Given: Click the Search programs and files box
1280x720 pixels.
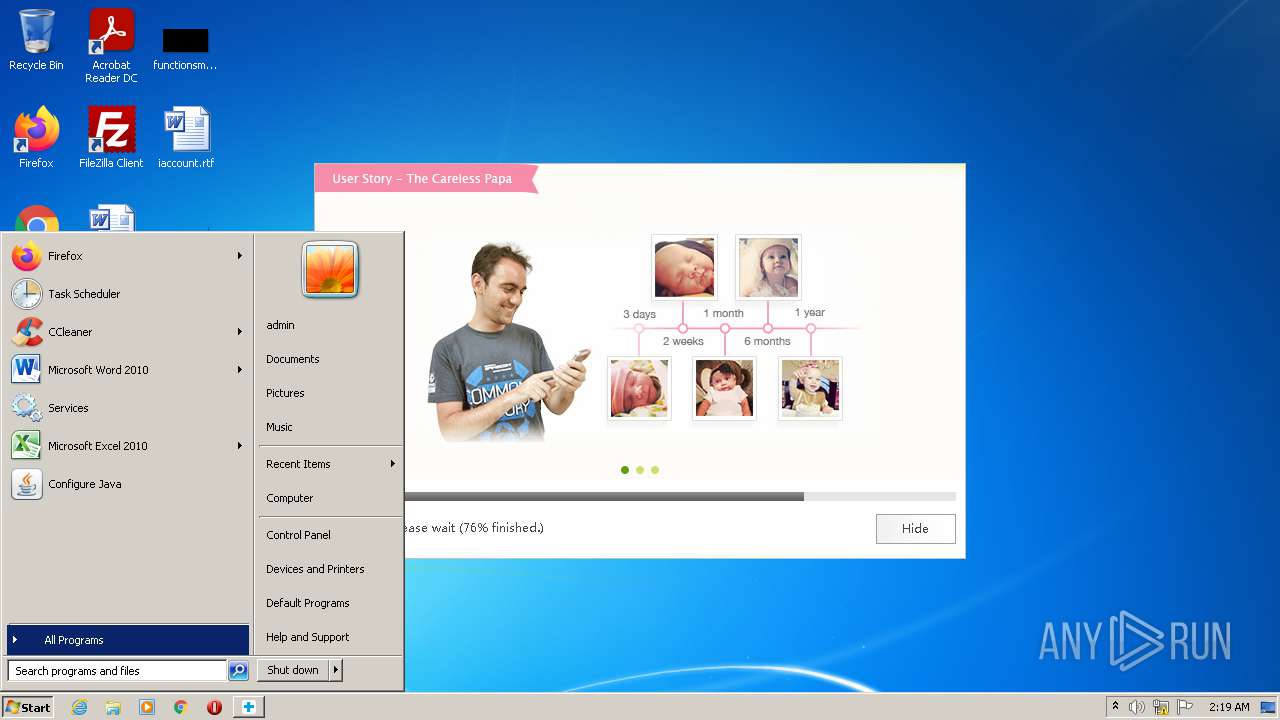Looking at the screenshot, I should (117, 671).
